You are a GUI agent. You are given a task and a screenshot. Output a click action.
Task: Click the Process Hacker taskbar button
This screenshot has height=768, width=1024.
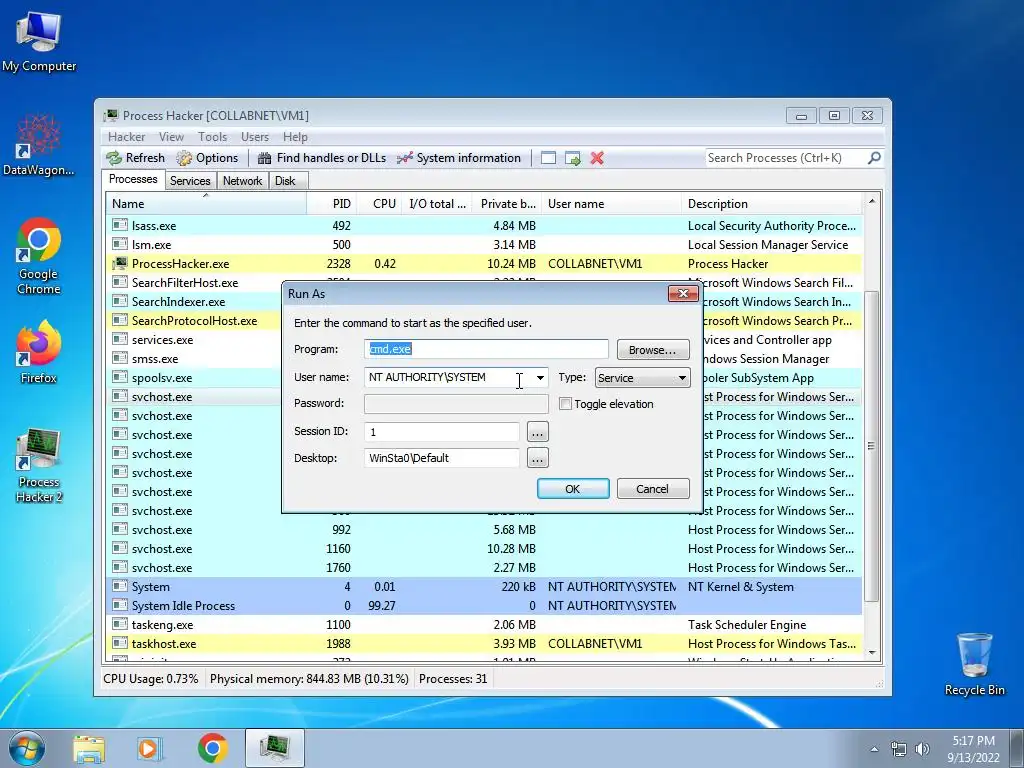tap(275, 748)
